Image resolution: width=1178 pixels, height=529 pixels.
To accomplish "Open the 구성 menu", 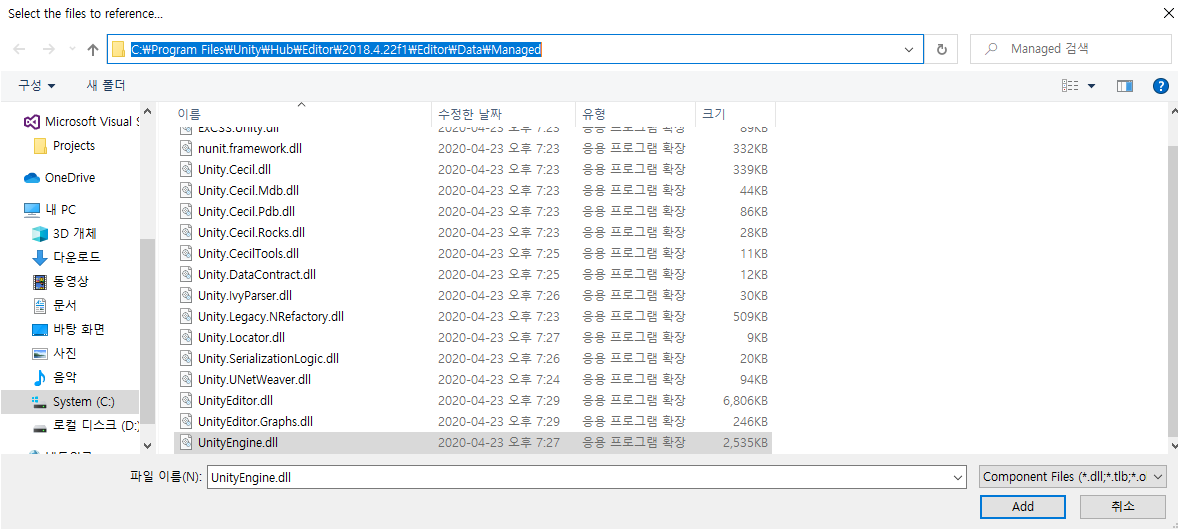I will coord(37,86).
